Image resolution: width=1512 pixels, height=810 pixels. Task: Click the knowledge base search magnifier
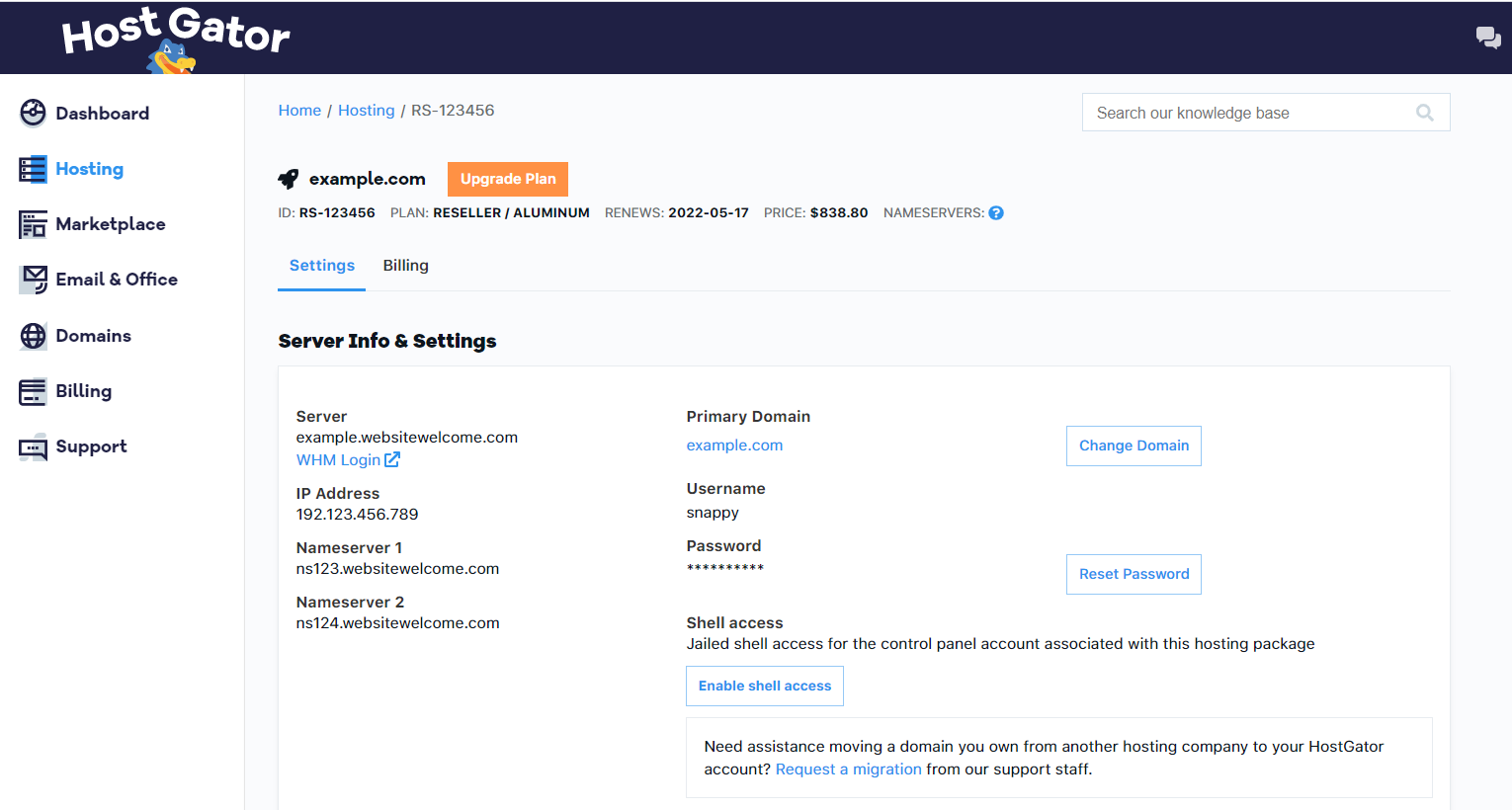point(1424,112)
